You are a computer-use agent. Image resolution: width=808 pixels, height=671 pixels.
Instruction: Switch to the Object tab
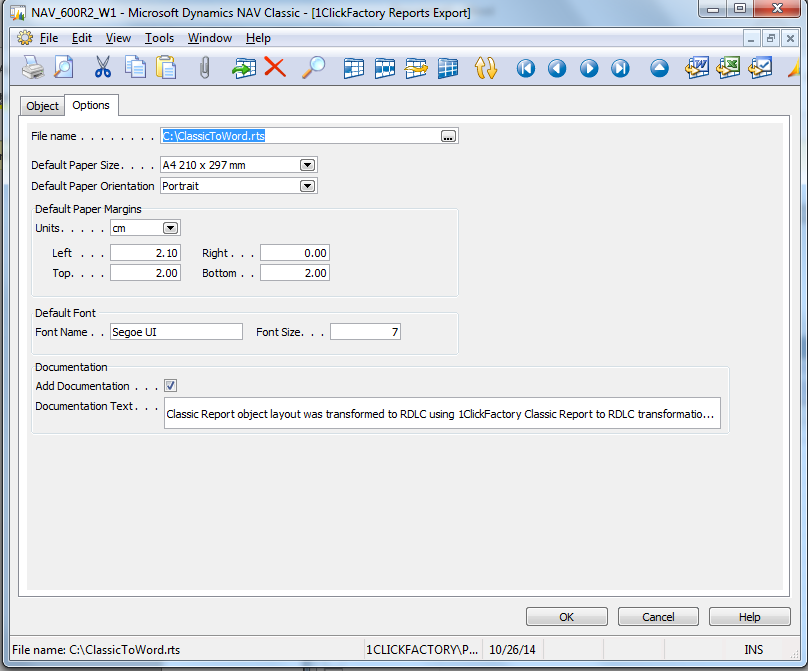pos(43,106)
